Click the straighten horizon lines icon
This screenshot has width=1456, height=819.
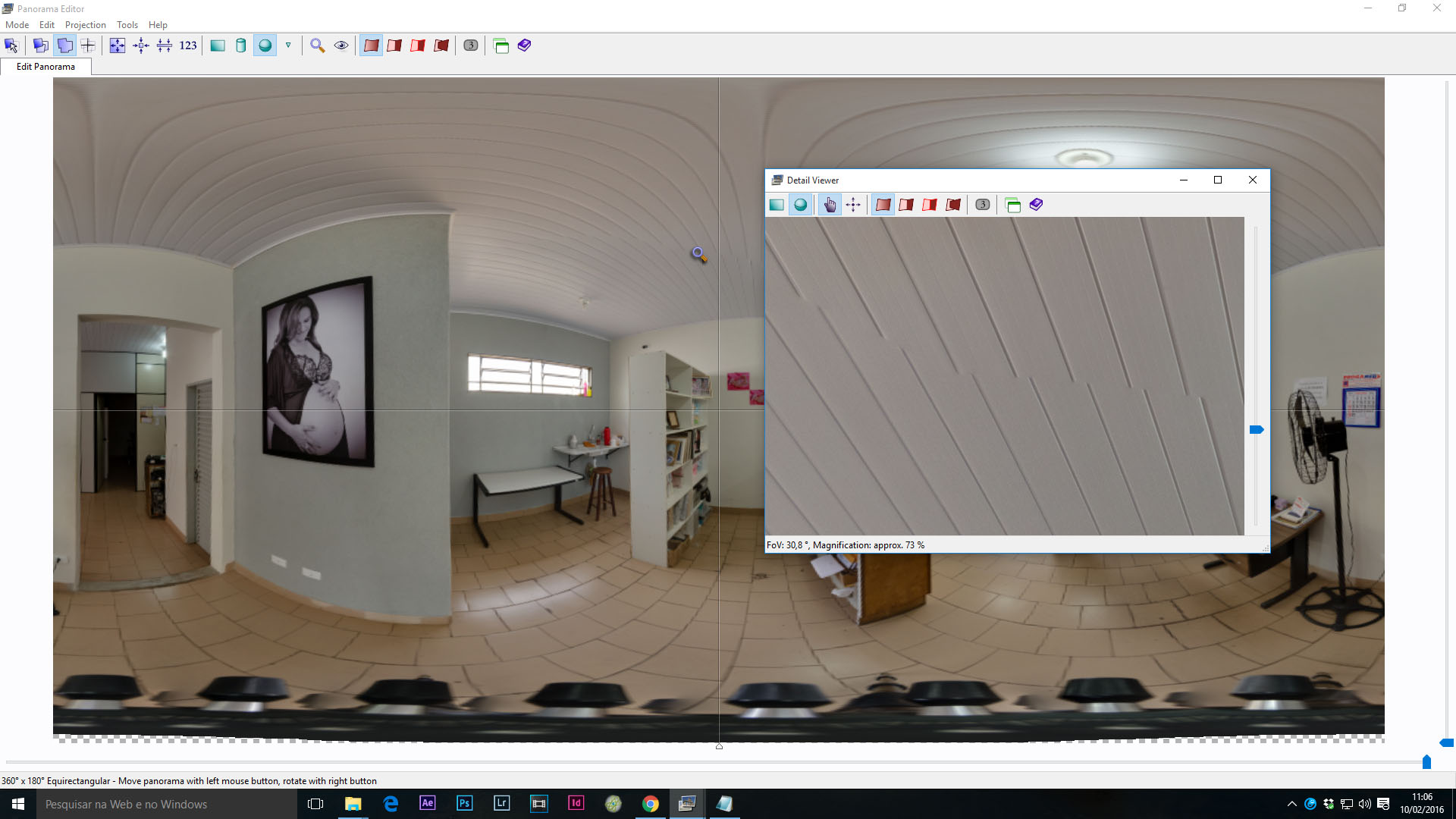[165, 45]
